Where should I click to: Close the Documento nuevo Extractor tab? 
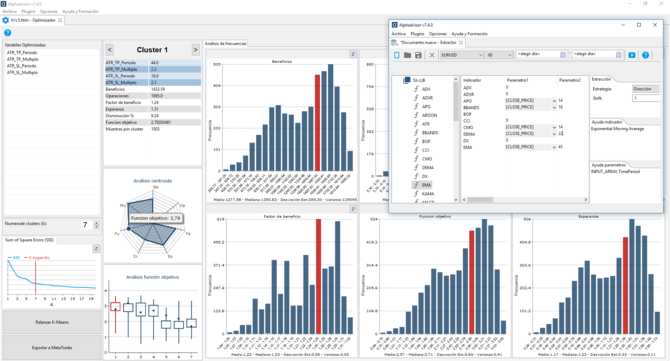pos(461,42)
